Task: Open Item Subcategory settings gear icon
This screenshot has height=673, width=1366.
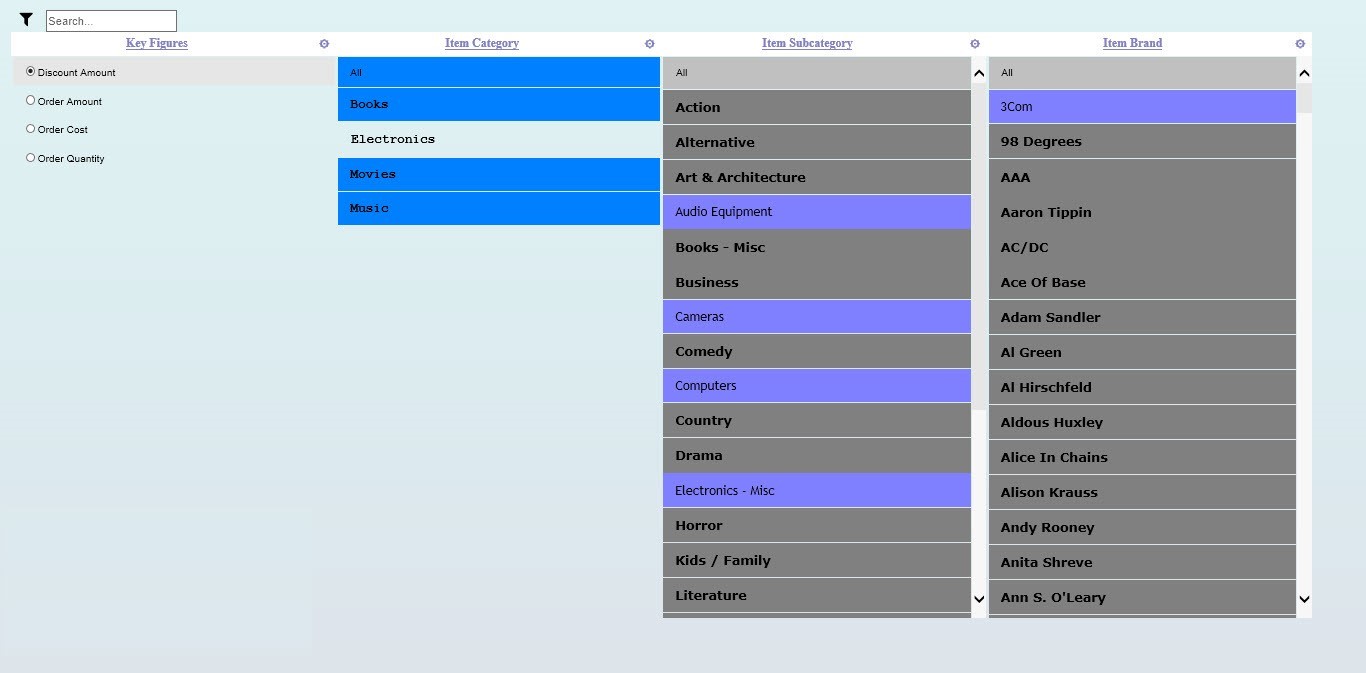Action: pyautogui.click(x=975, y=44)
